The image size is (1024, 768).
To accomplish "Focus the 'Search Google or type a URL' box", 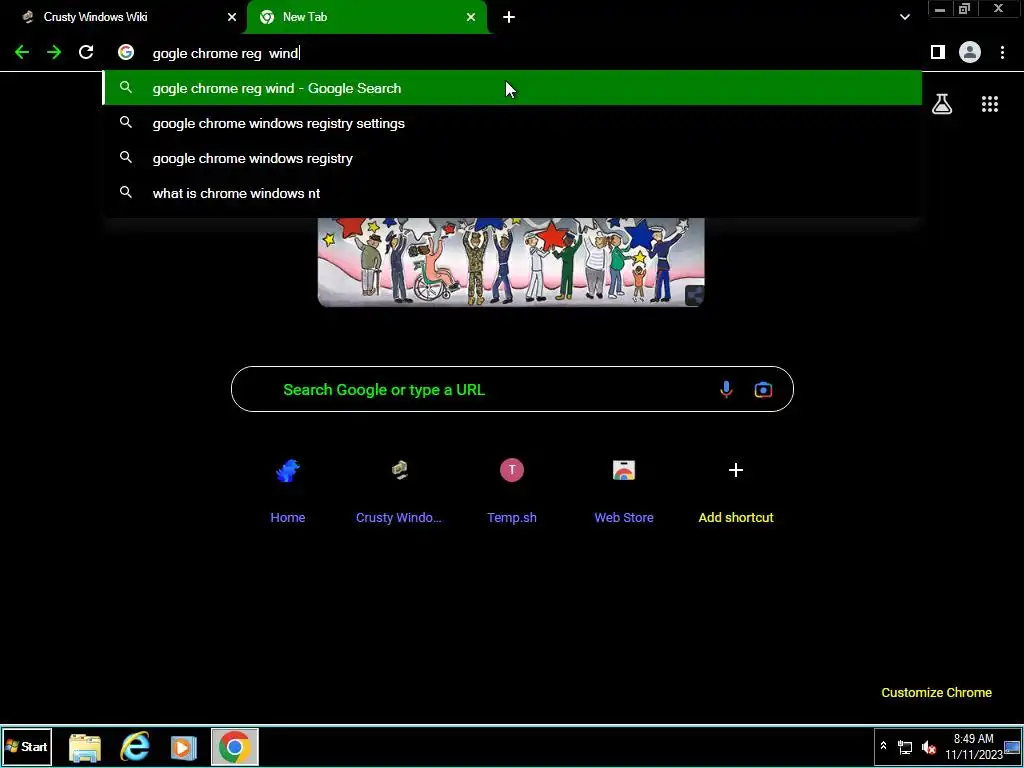I will click(x=512, y=389).
